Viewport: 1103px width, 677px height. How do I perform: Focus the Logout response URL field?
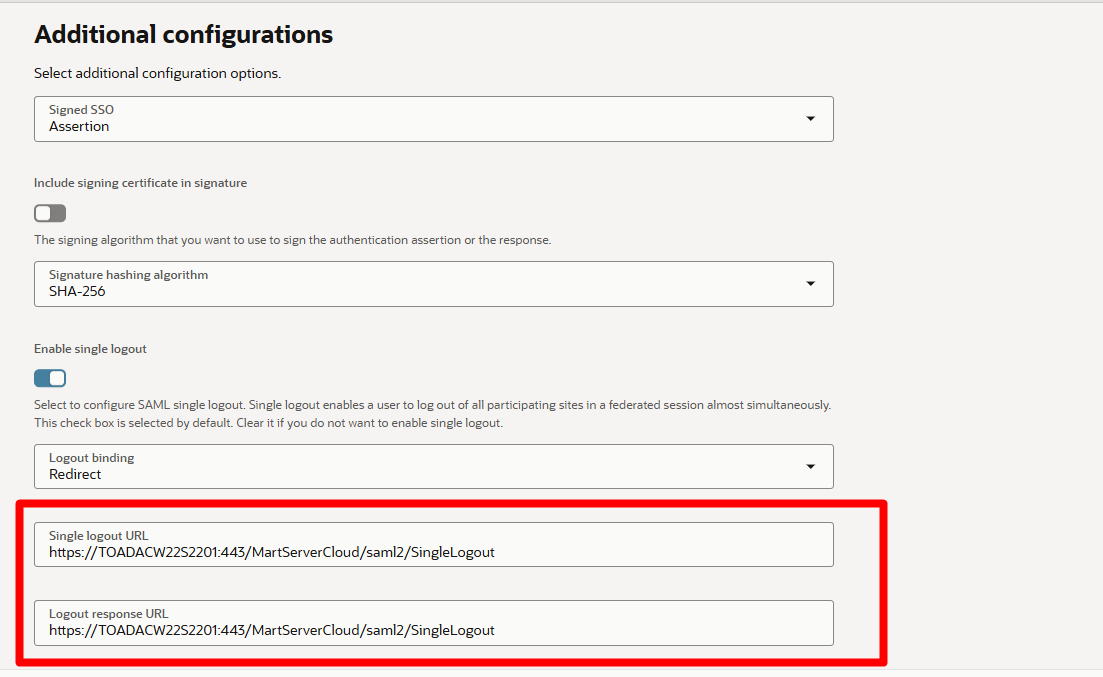tap(433, 630)
